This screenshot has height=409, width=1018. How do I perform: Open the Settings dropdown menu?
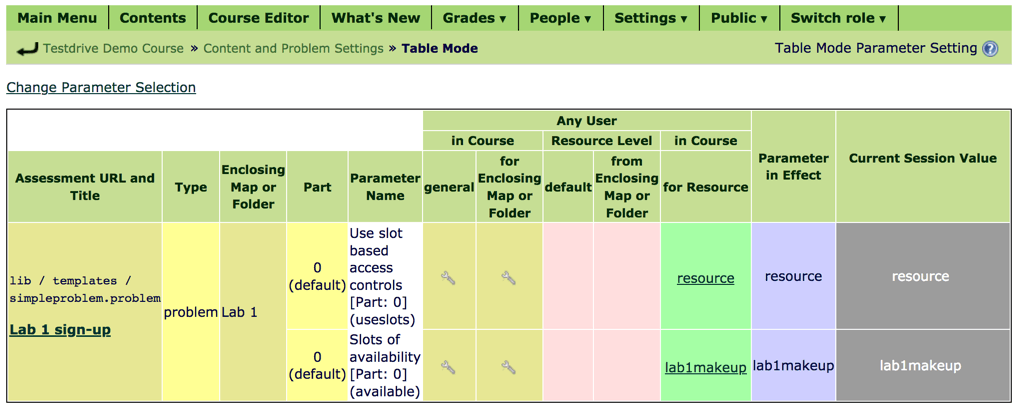coord(651,18)
